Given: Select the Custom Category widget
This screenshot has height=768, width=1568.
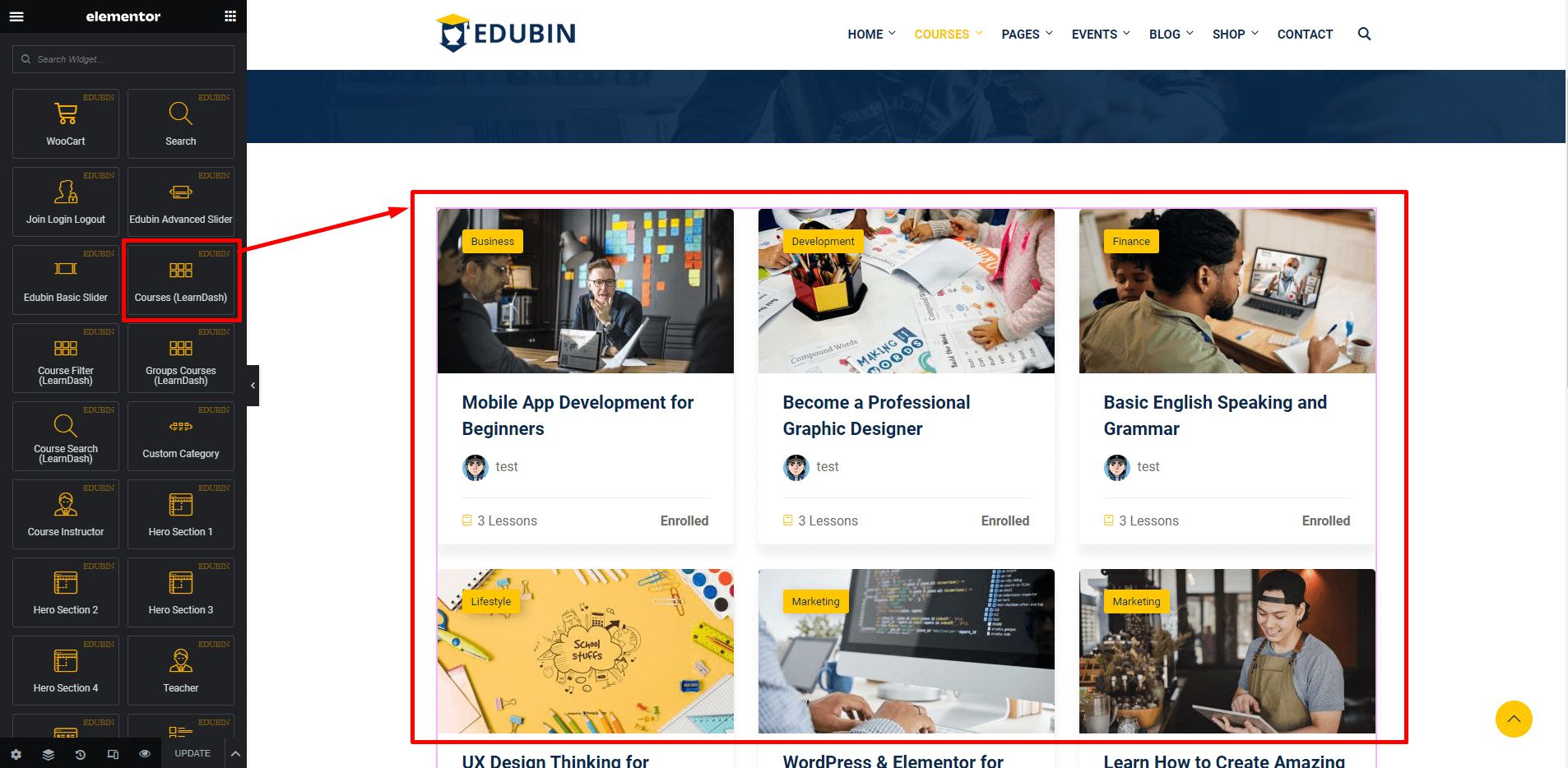Looking at the screenshot, I should [x=181, y=436].
